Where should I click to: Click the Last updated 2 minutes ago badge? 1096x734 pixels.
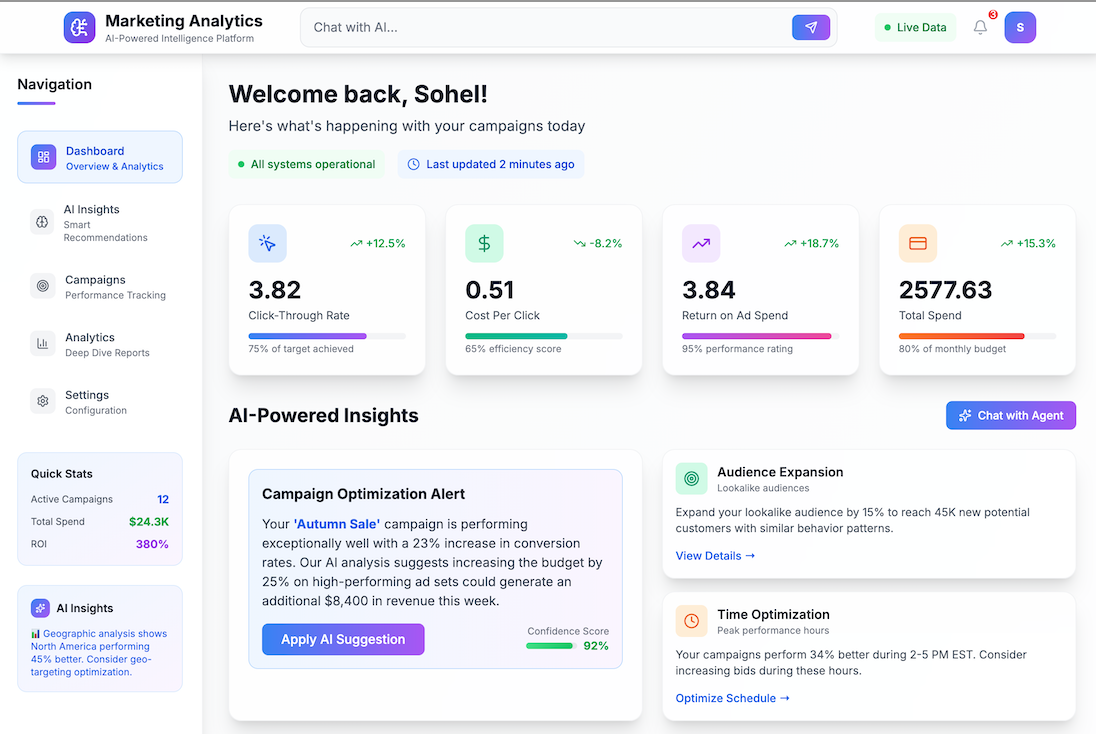[x=490, y=163]
